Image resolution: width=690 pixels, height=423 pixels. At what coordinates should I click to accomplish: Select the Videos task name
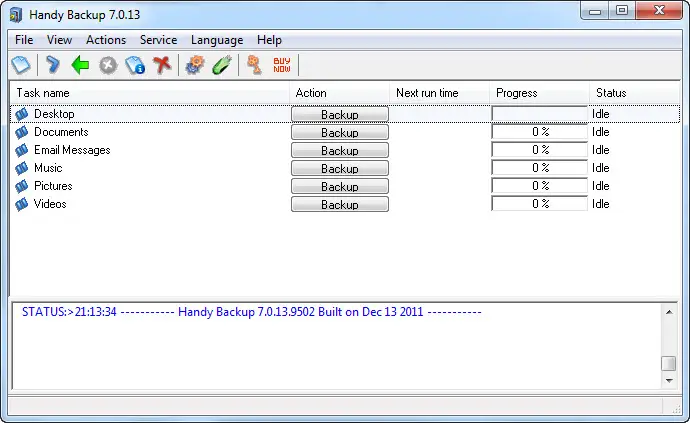pos(50,204)
